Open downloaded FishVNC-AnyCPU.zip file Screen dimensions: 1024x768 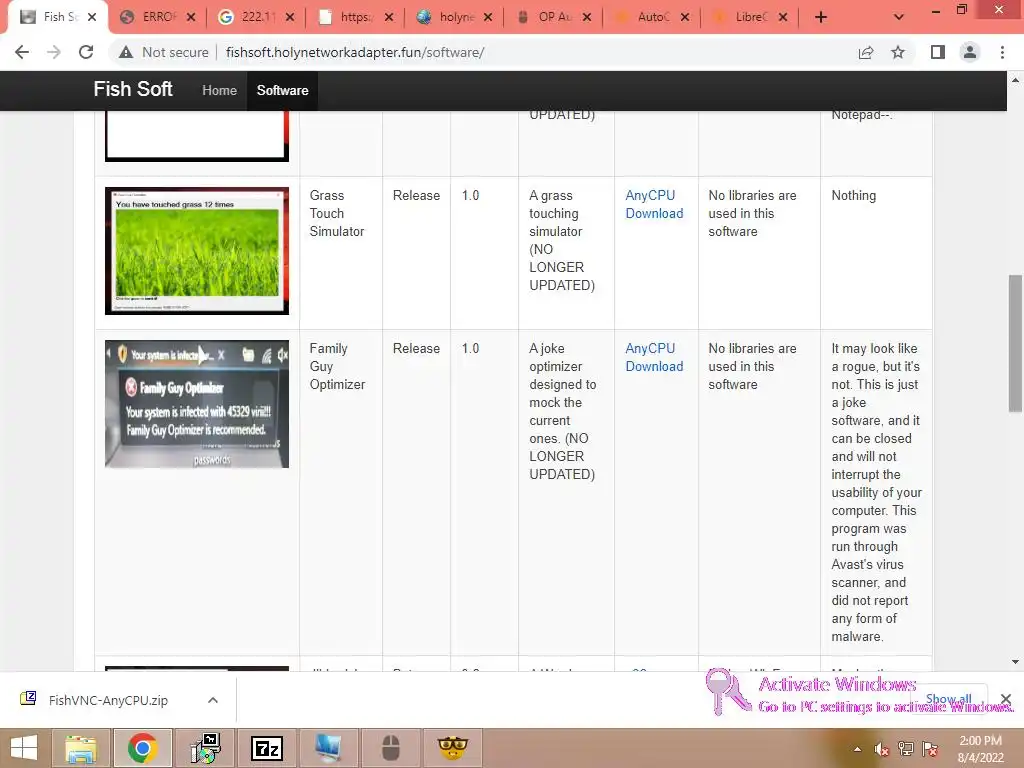[x=108, y=700]
